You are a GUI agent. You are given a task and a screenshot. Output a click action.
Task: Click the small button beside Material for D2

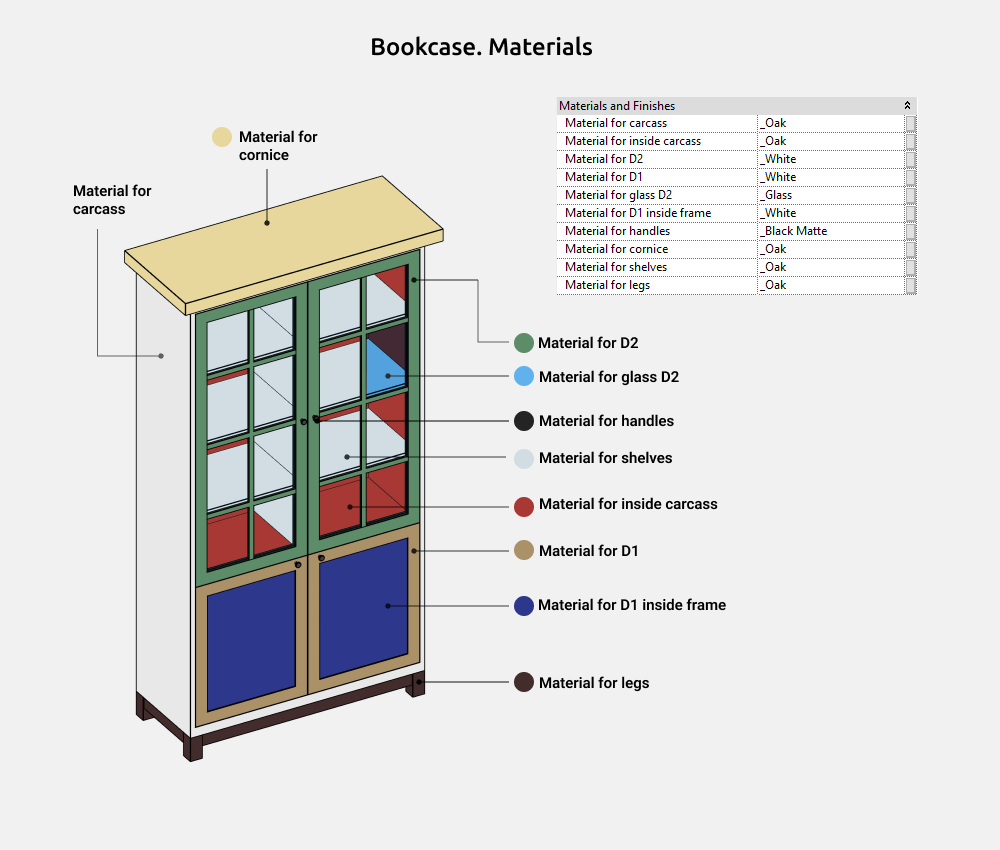coord(911,159)
